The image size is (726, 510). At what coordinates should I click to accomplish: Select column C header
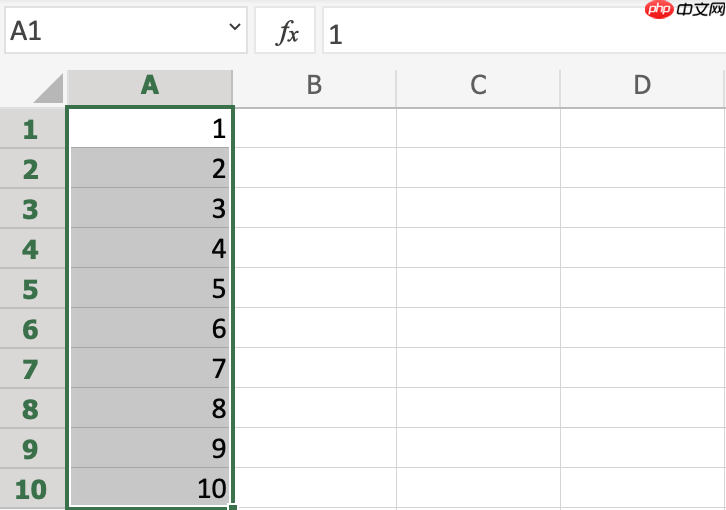coord(478,87)
